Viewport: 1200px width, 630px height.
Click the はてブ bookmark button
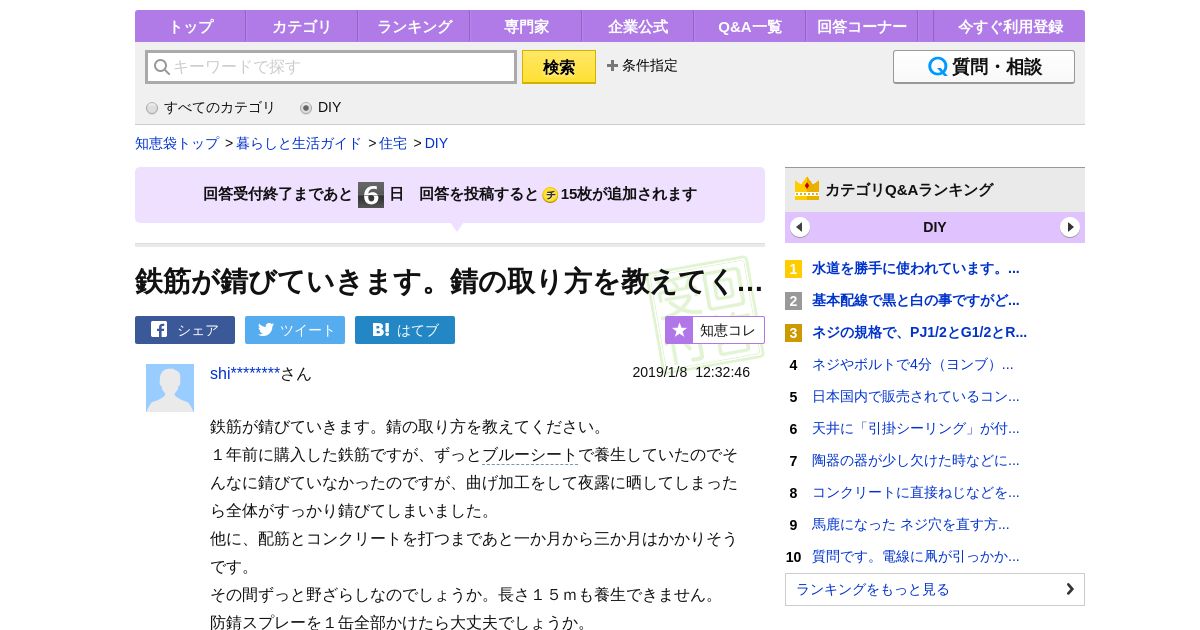[x=405, y=330]
